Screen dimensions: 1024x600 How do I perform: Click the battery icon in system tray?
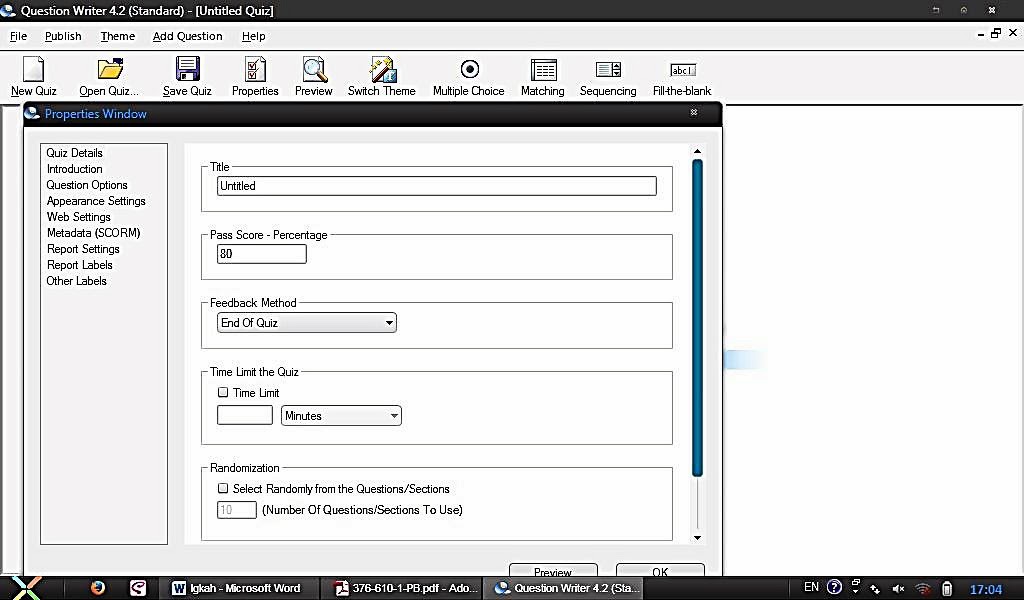pos(947,588)
